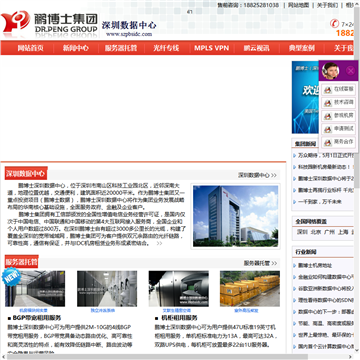Click the 集团新闻 section header
360x360 pixels.
point(305,144)
